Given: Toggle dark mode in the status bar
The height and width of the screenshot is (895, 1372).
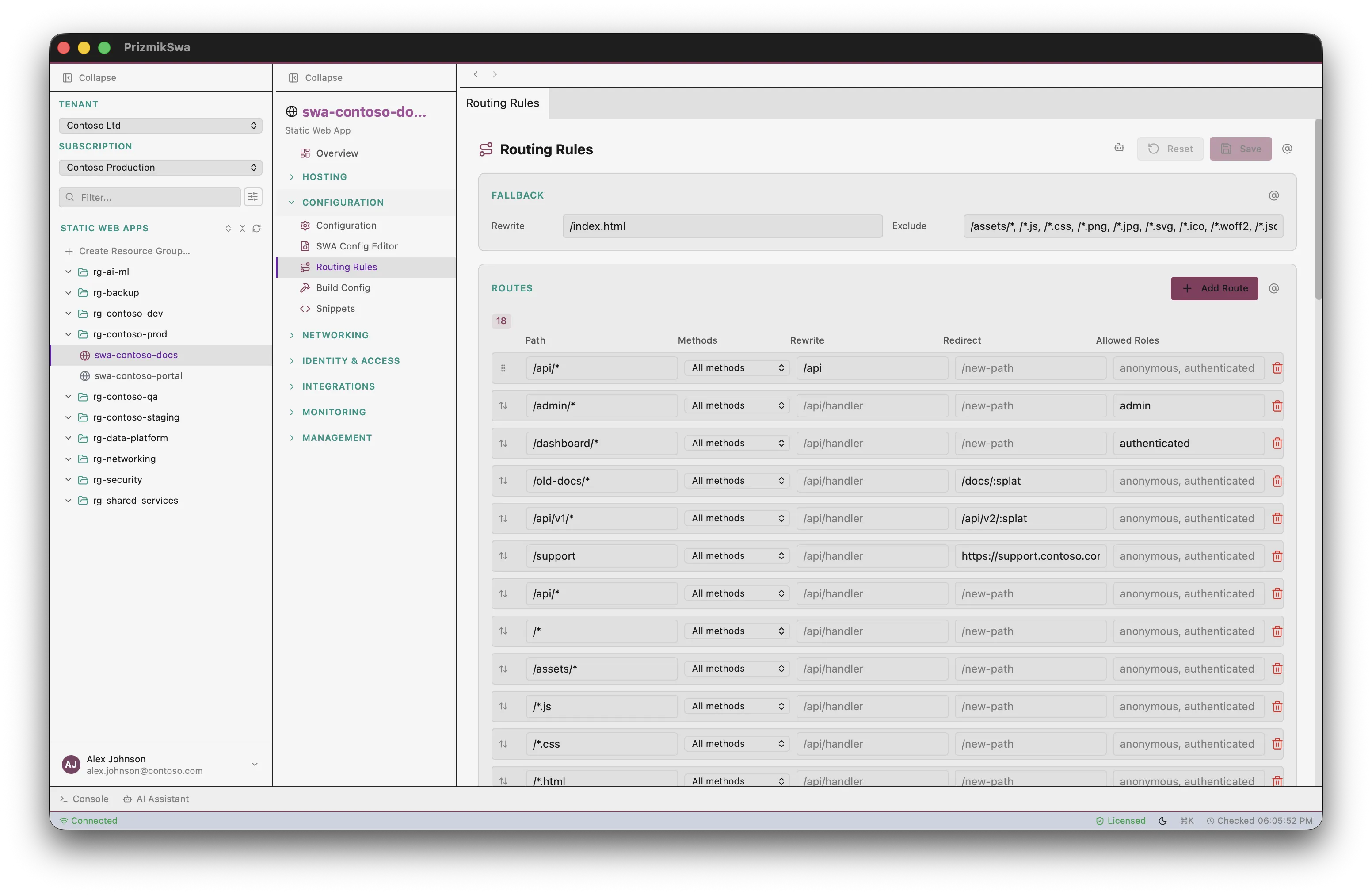Looking at the screenshot, I should pos(1163,820).
